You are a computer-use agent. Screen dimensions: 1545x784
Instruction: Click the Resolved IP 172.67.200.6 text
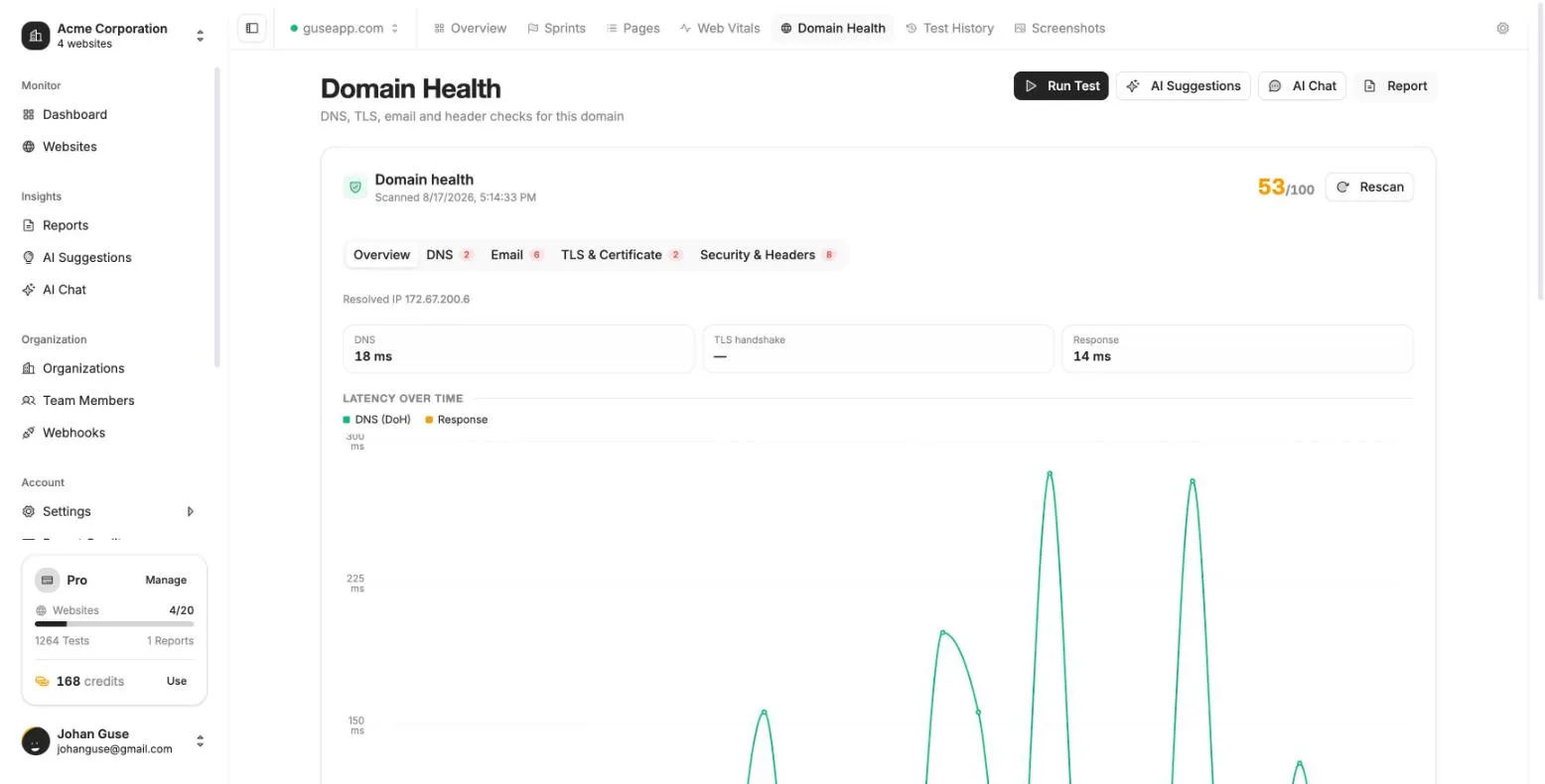(406, 299)
